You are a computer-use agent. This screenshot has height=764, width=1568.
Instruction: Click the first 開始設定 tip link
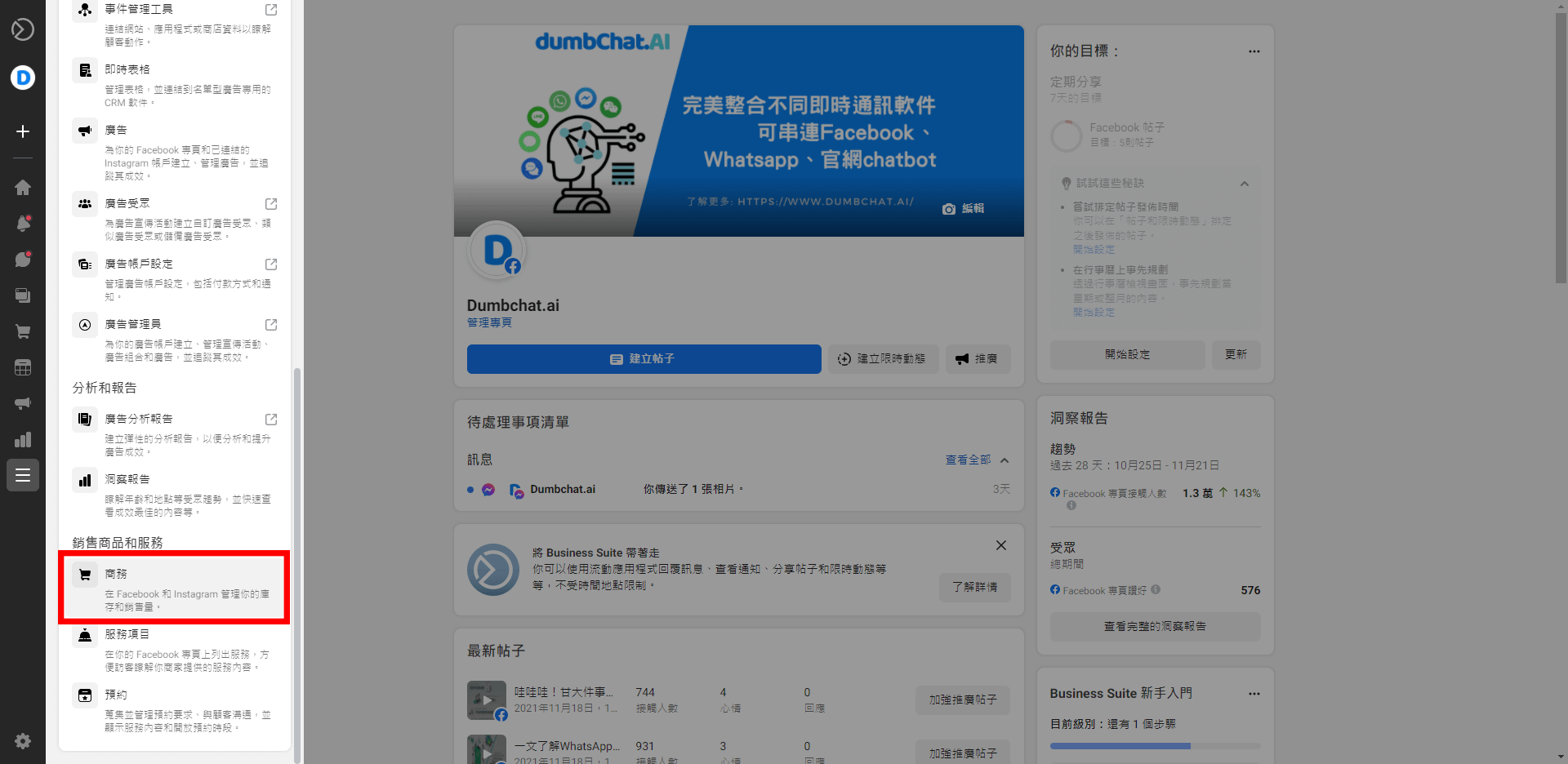click(x=1094, y=250)
